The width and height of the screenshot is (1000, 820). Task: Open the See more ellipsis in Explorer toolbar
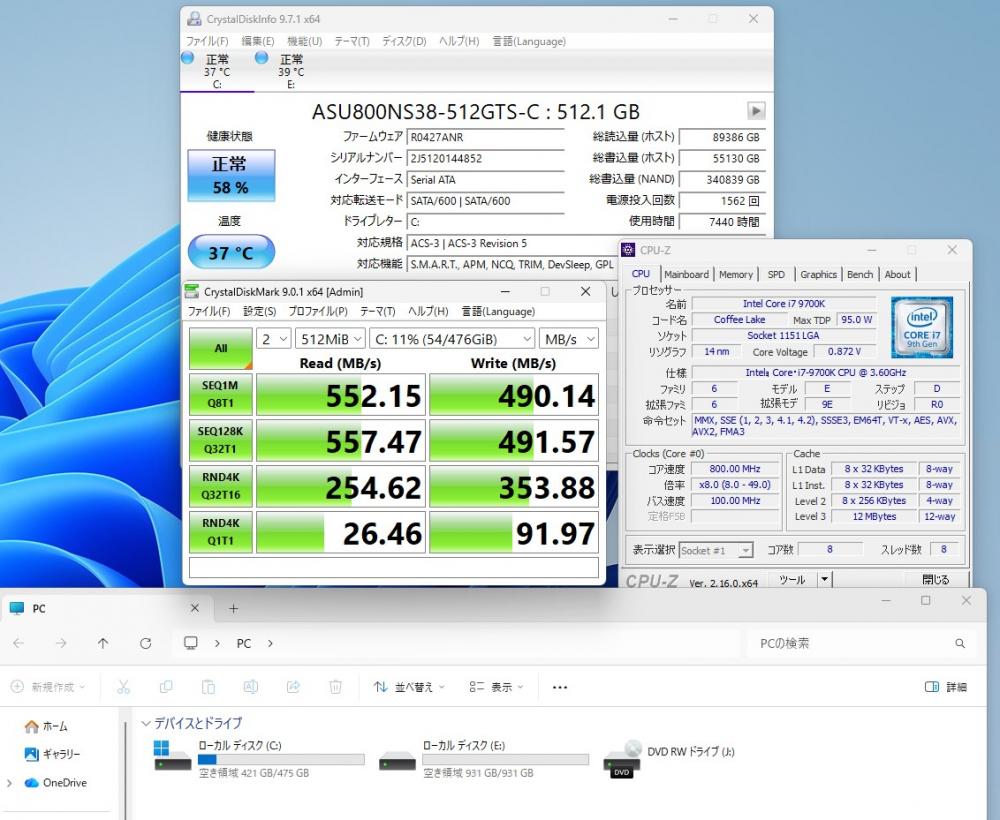[560, 687]
